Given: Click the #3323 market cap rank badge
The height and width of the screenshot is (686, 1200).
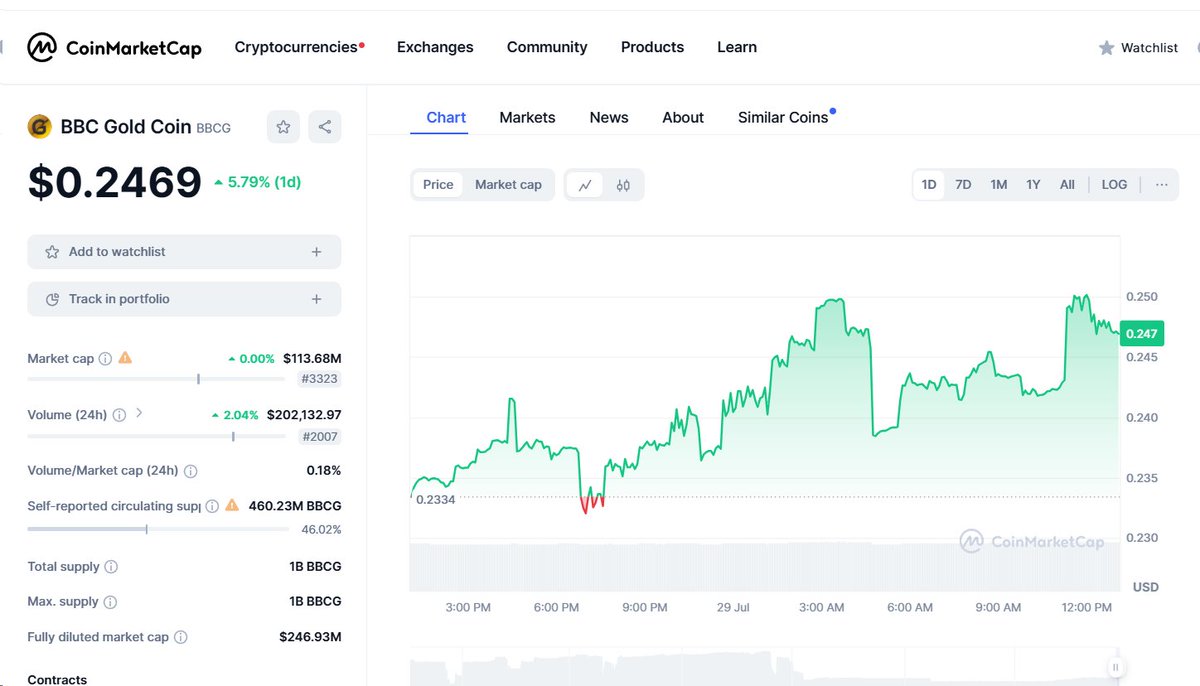Looking at the screenshot, I should pyautogui.click(x=320, y=379).
